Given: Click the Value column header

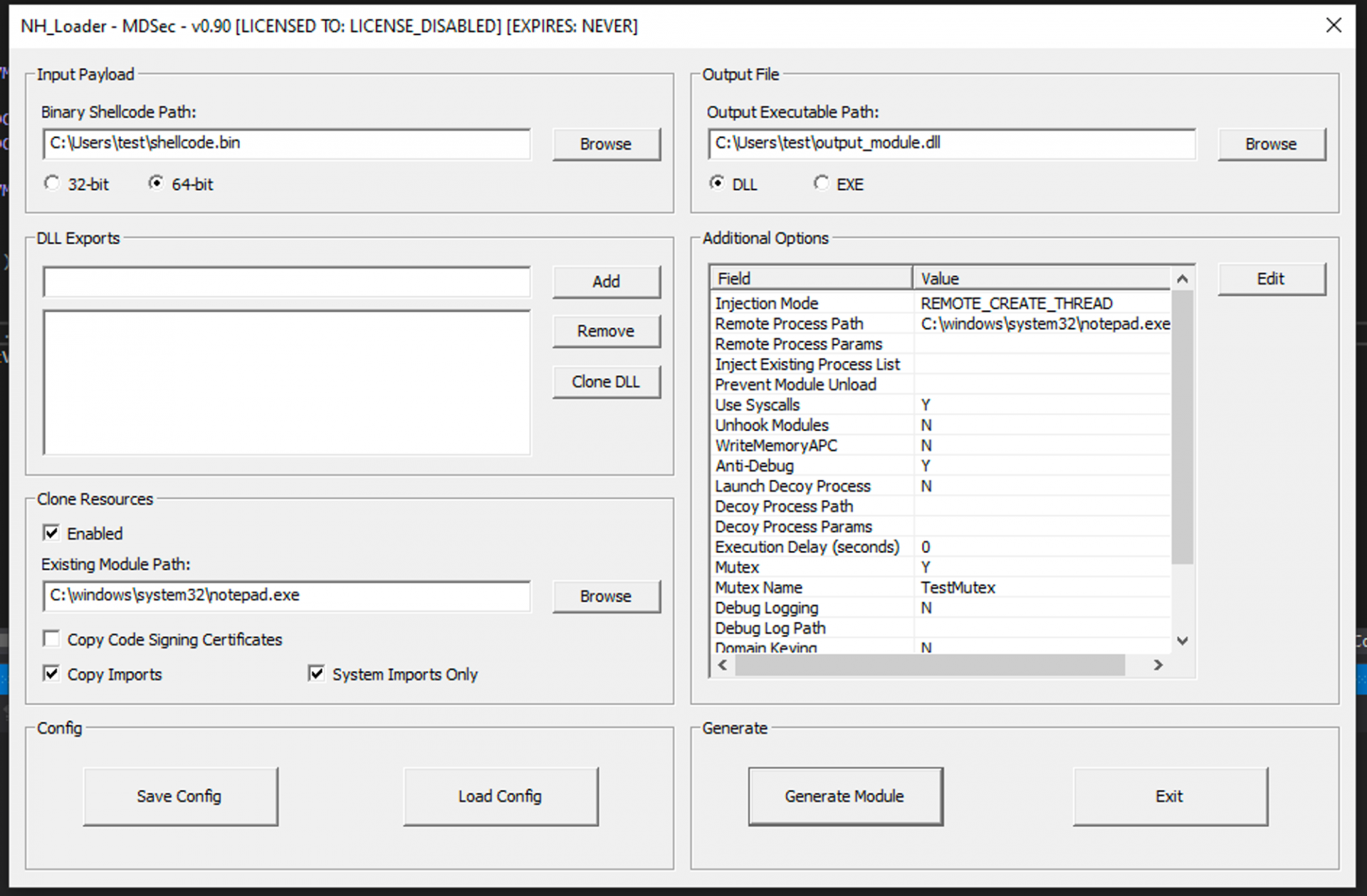Looking at the screenshot, I should point(1039,278).
